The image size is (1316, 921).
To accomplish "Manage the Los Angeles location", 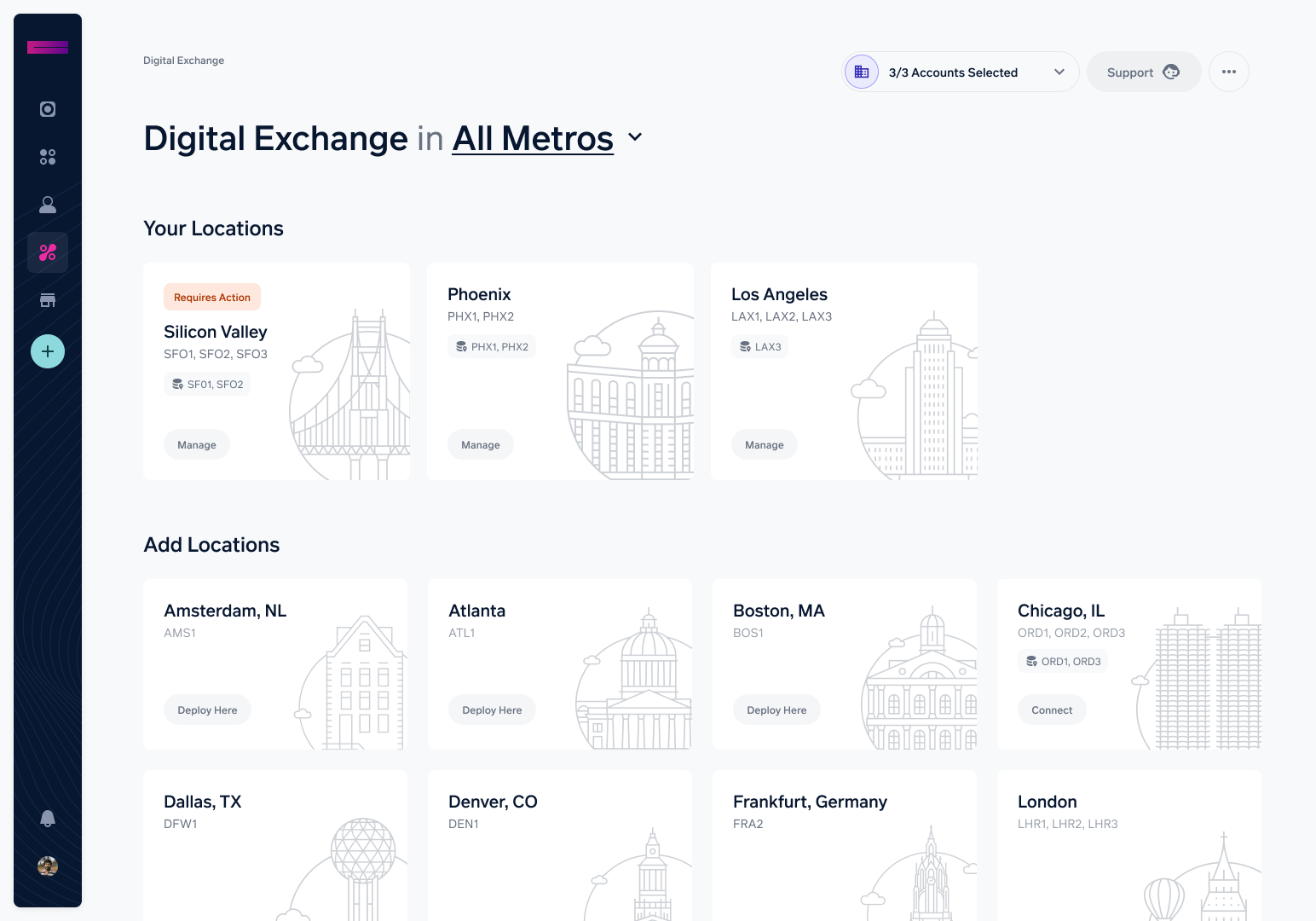I will pyautogui.click(x=765, y=444).
